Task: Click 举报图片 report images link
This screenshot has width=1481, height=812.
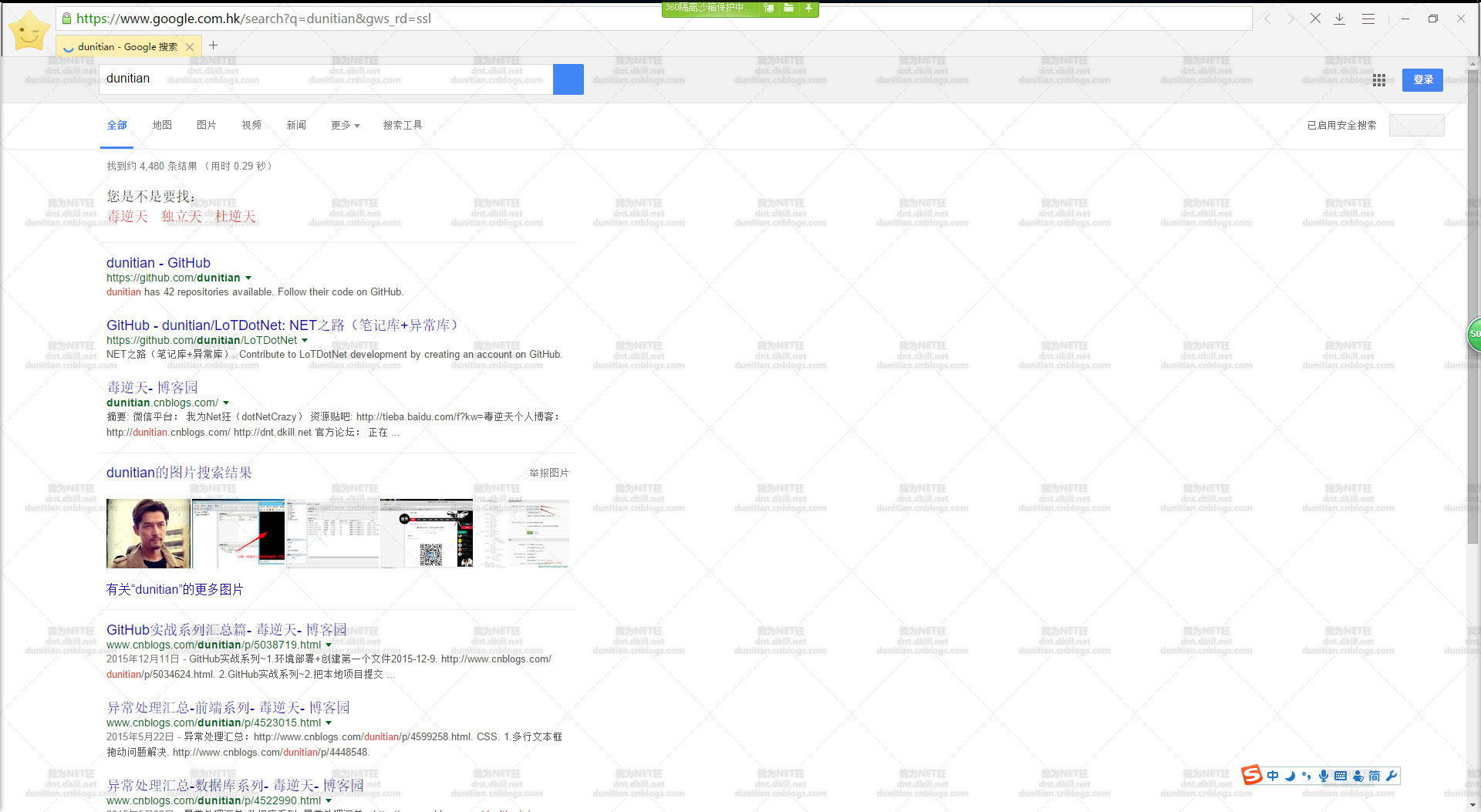Action: (x=549, y=473)
